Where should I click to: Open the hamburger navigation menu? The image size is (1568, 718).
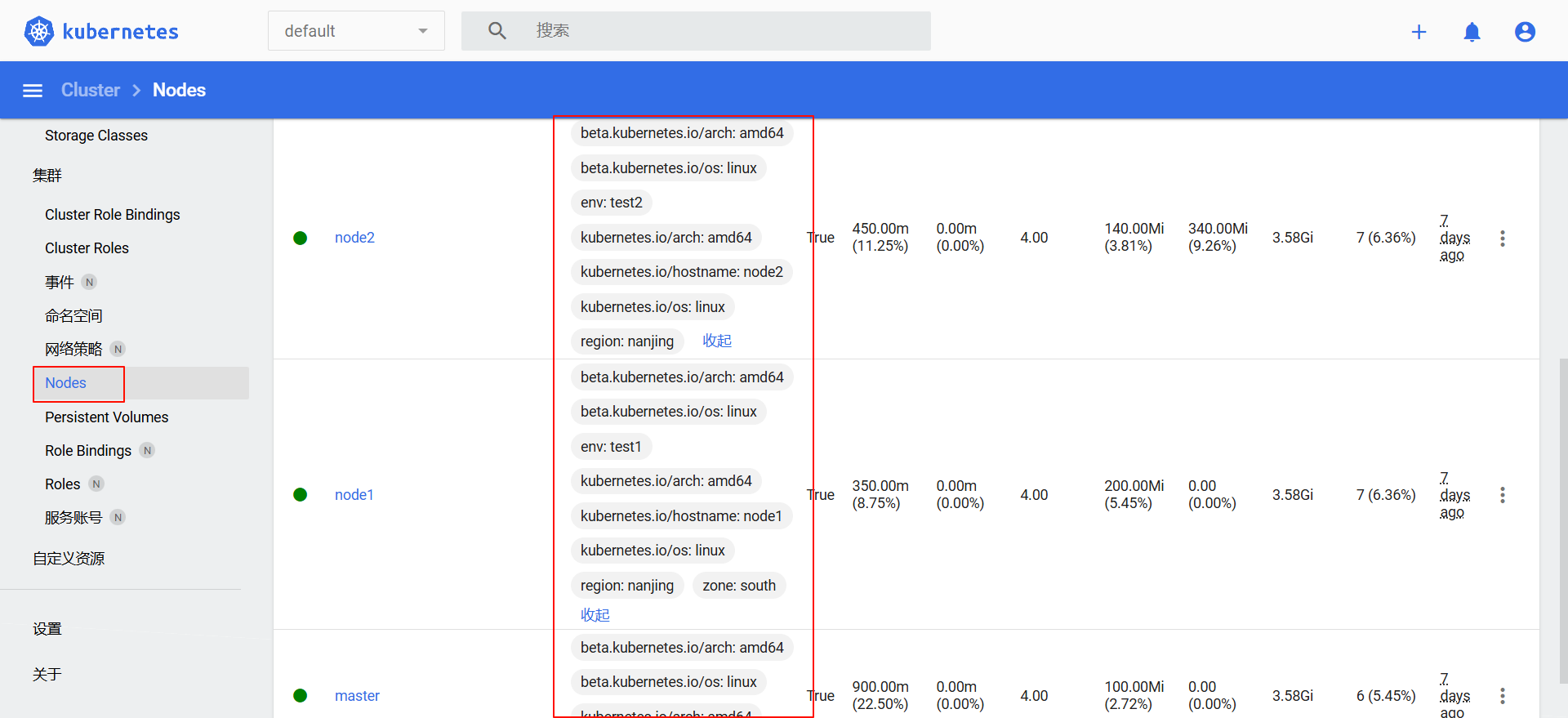pyautogui.click(x=33, y=91)
